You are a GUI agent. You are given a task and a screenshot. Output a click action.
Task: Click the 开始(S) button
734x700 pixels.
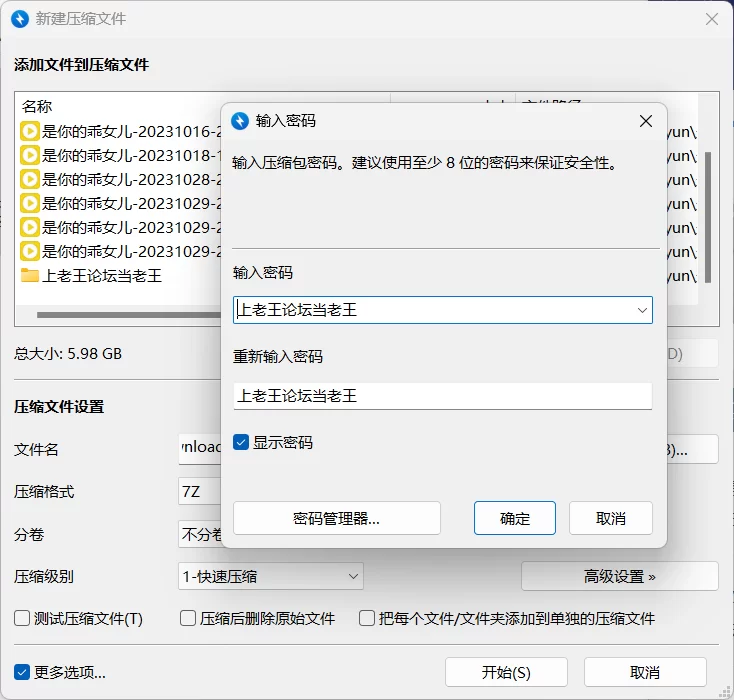(506, 672)
